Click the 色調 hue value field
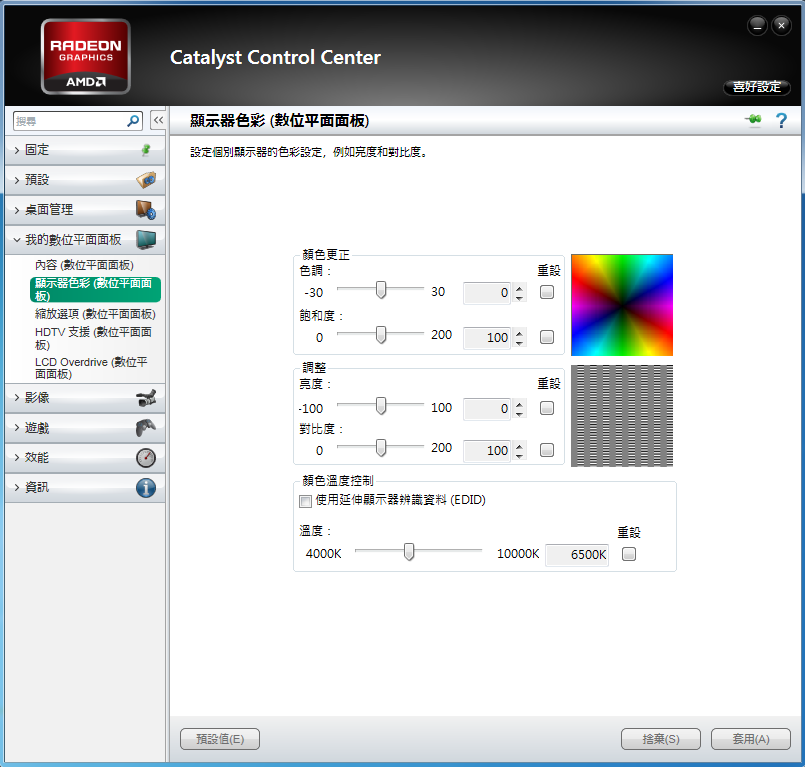 click(x=487, y=293)
